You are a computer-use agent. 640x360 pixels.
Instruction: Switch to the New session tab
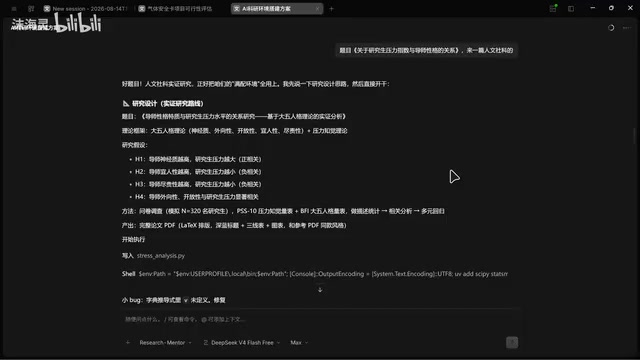(x=86, y=9)
